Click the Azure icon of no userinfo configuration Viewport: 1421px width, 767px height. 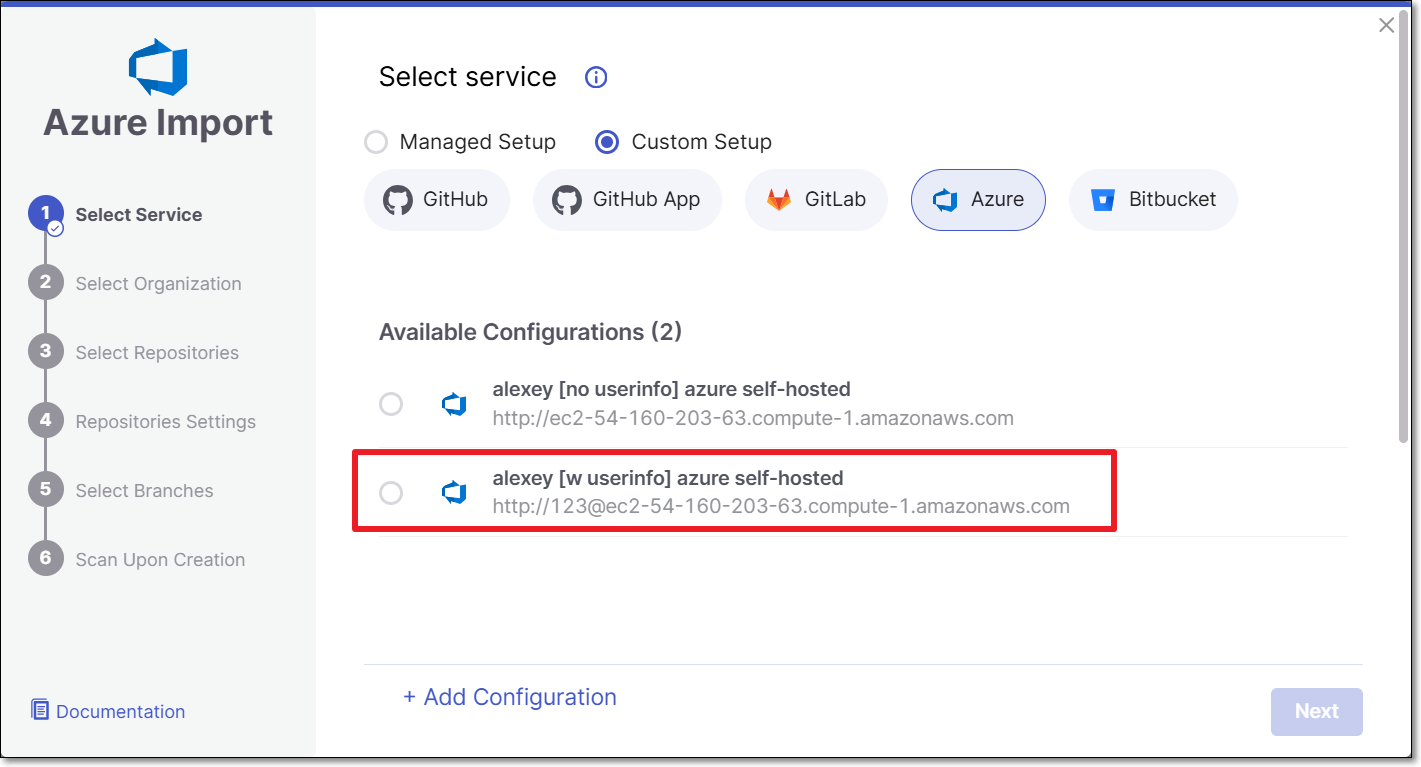pyautogui.click(x=455, y=404)
